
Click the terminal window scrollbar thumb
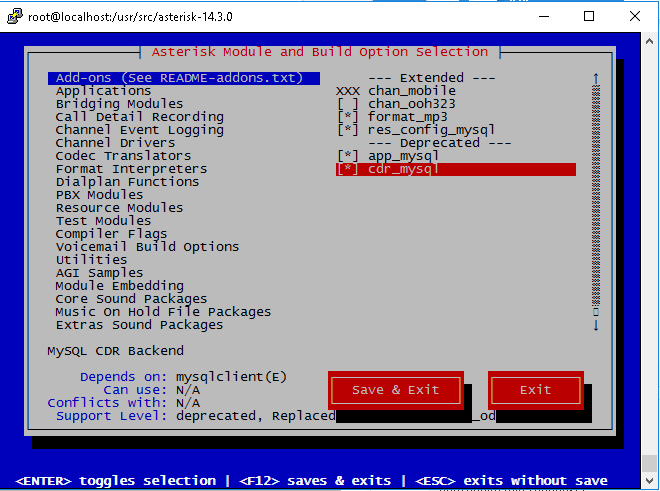(x=649, y=464)
